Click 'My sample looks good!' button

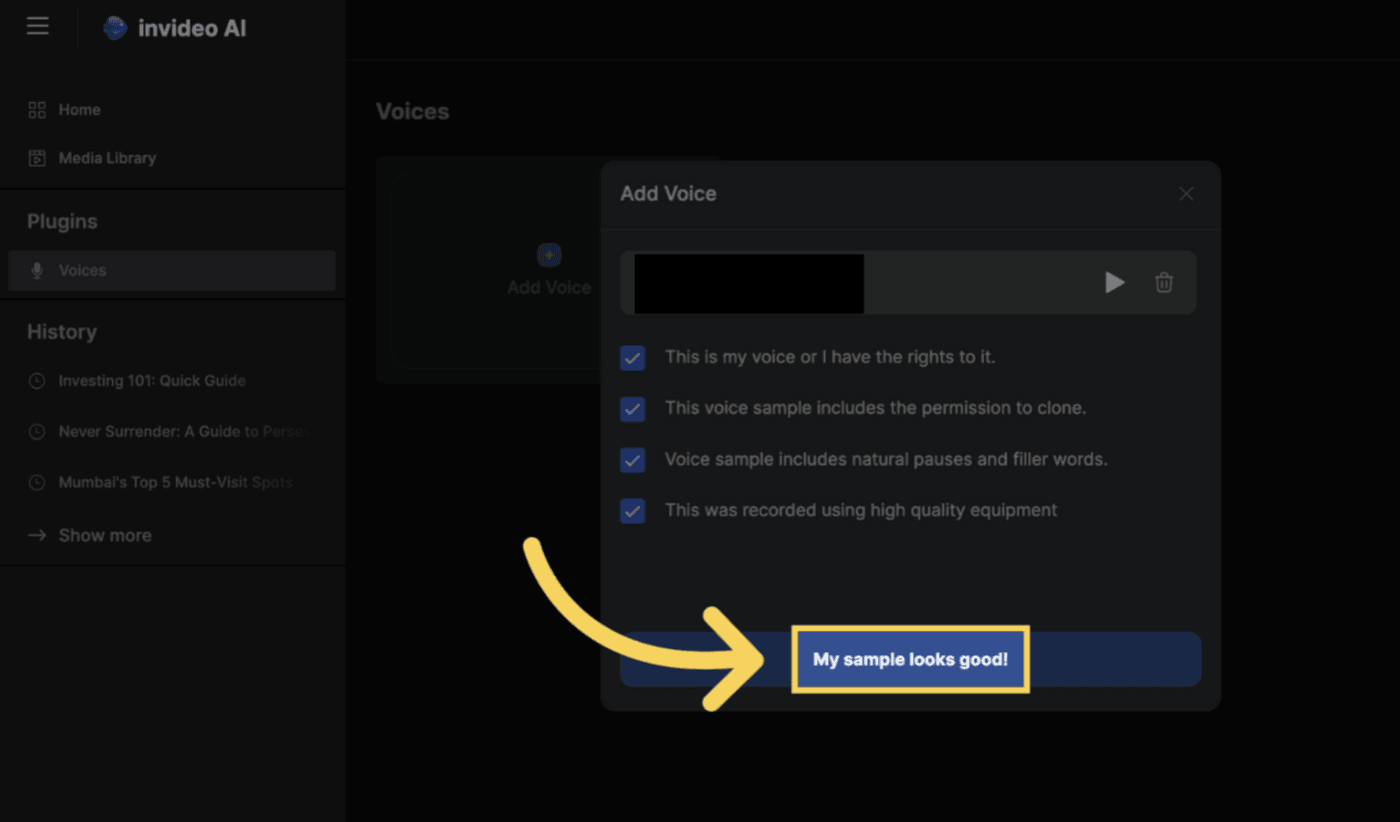tap(910, 659)
